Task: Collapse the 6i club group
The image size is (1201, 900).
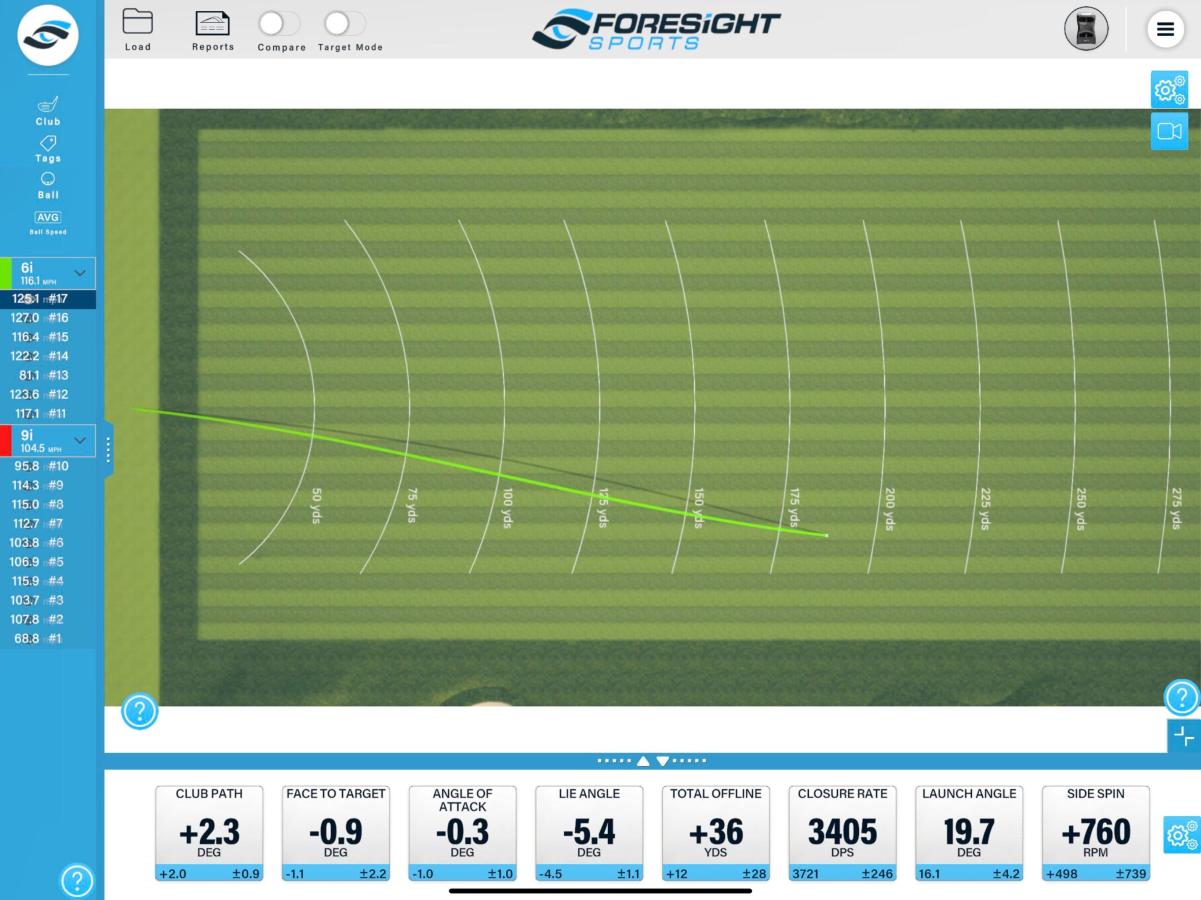Action: pyautogui.click(x=81, y=273)
